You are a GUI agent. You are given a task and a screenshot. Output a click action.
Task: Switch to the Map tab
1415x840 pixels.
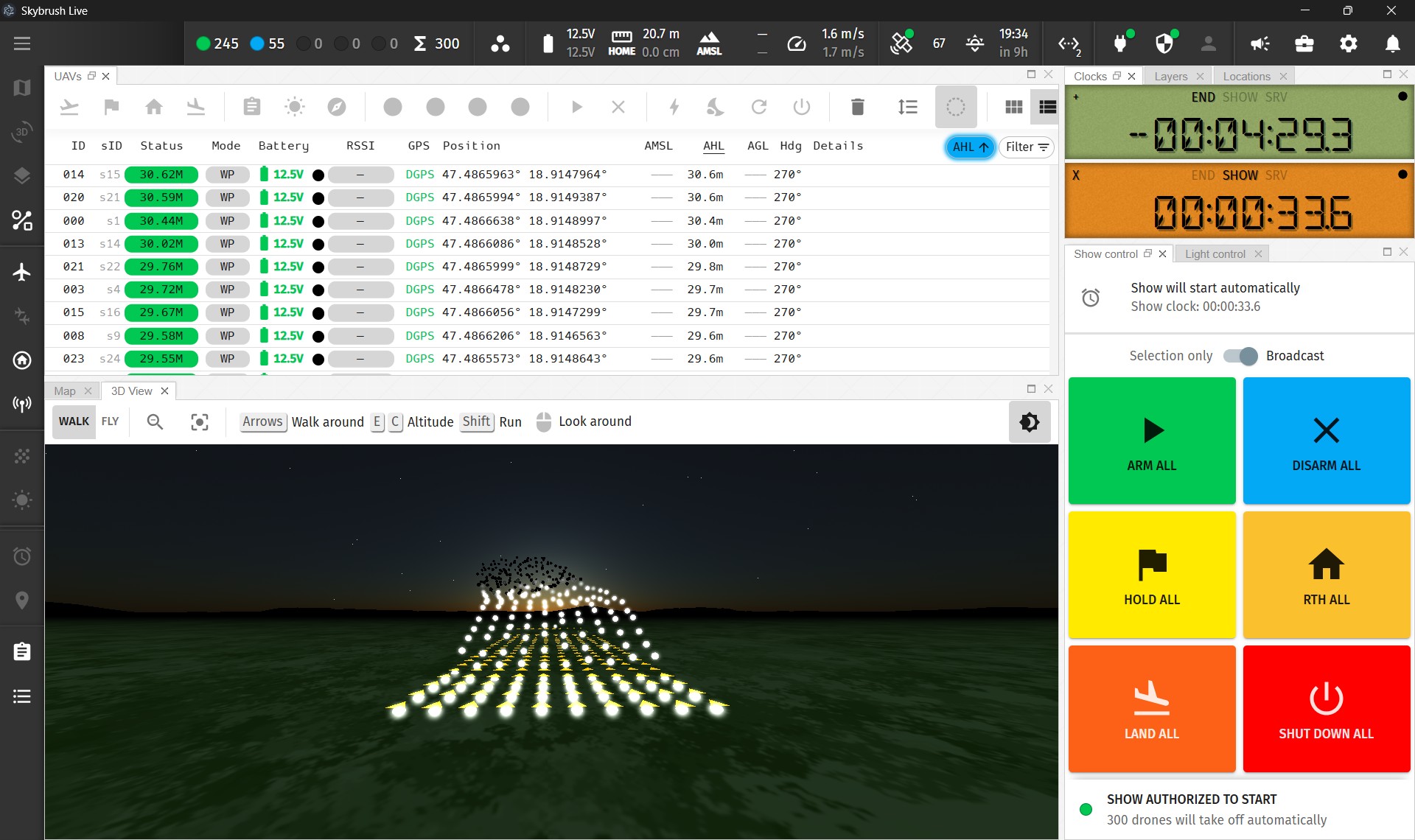click(65, 391)
